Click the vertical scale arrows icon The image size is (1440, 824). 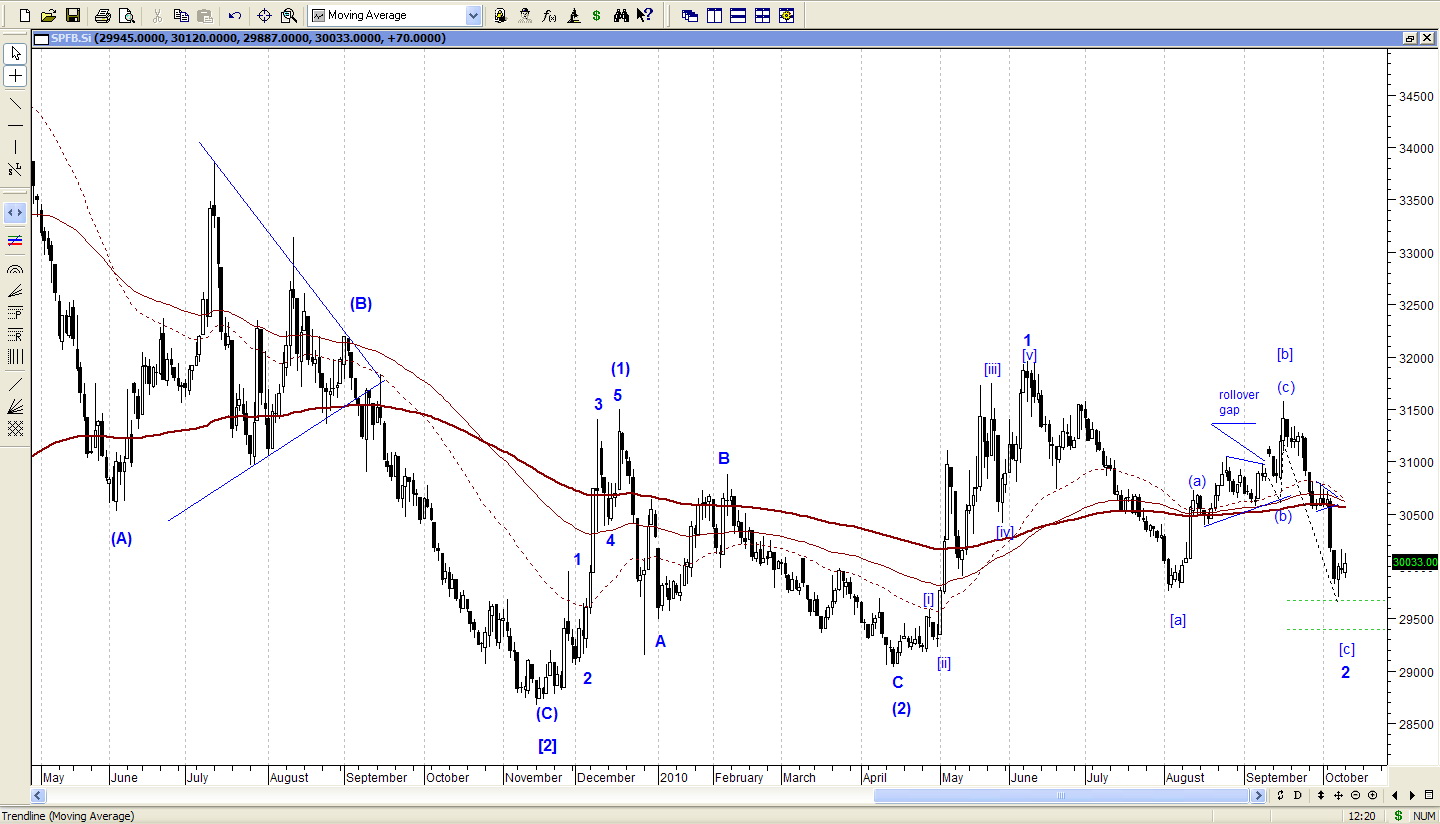(x=1321, y=796)
